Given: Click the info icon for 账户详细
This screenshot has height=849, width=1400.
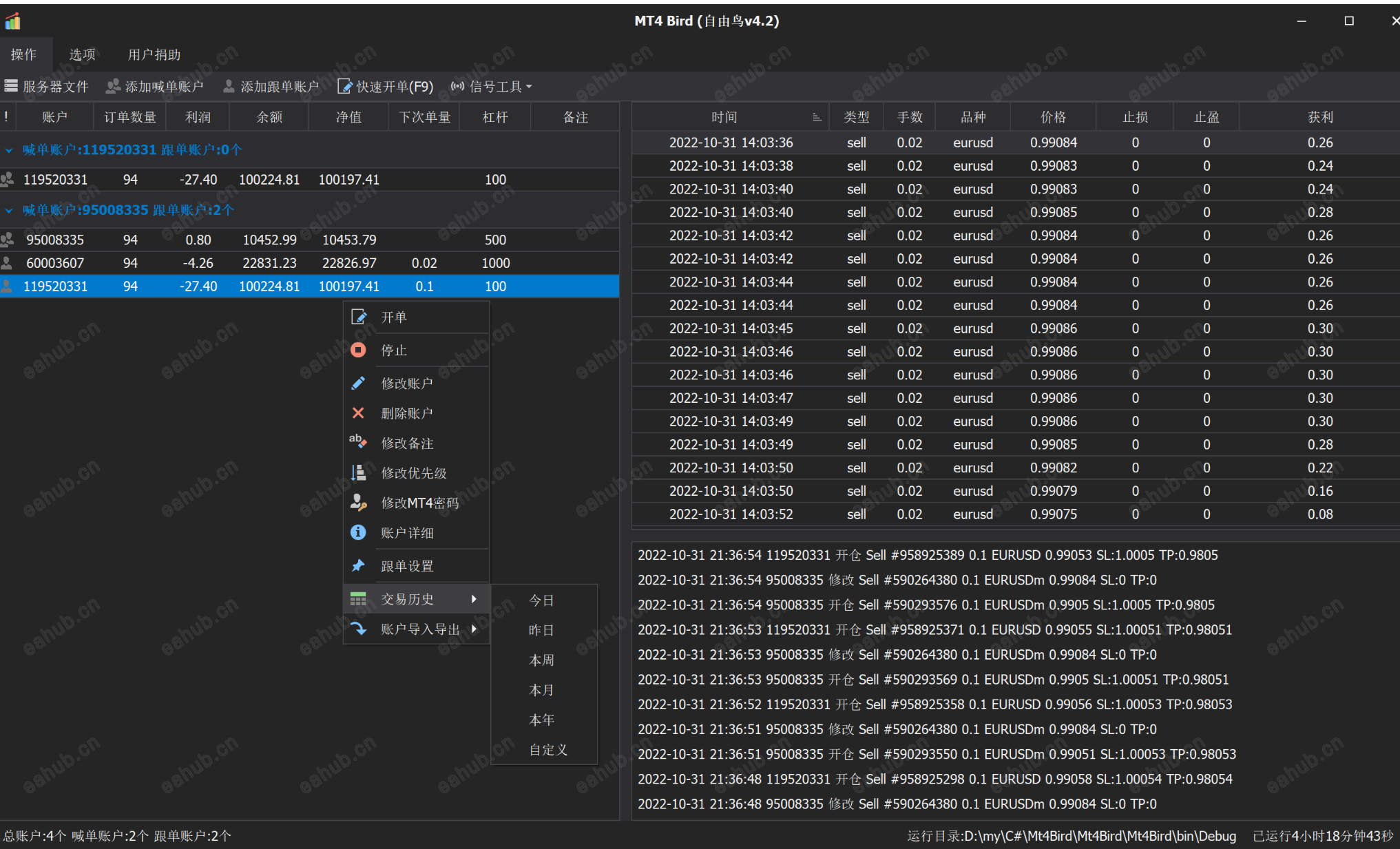Looking at the screenshot, I should [358, 532].
